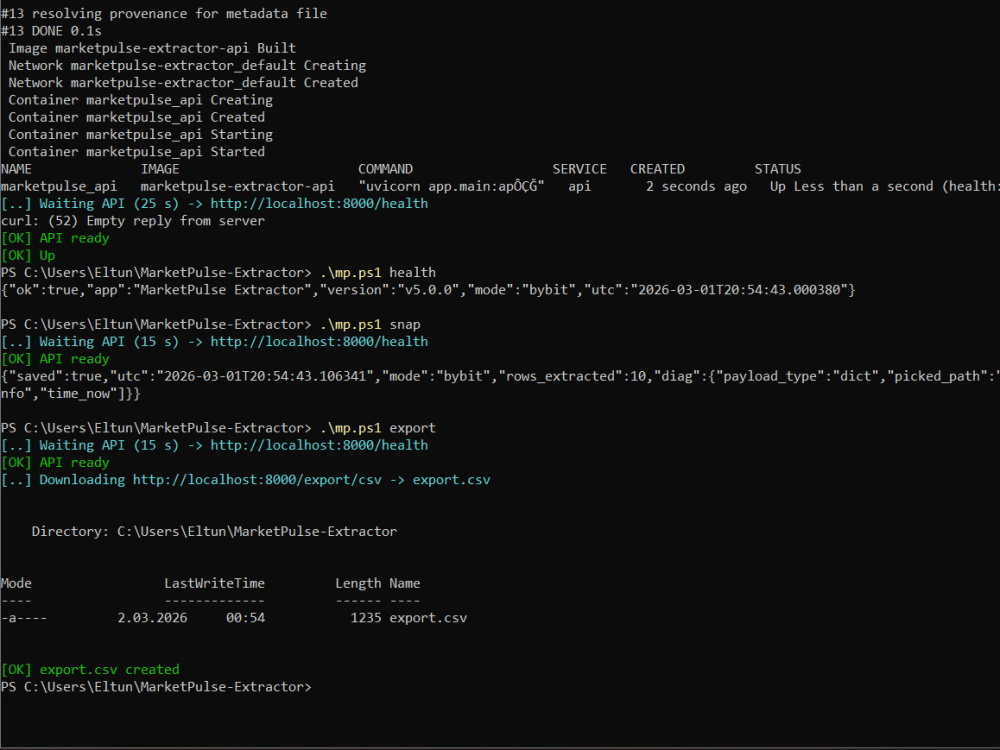Click the '[OK] API ready' line under the export command
Screen dimensions: 1000x750
55,462
